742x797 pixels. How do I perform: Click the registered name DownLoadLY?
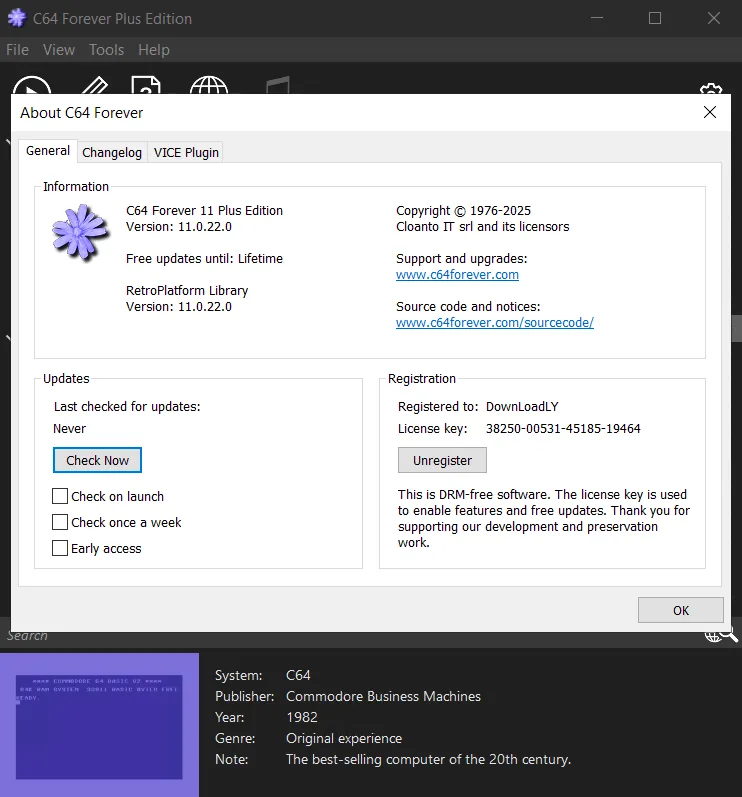(x=522, y=407)
